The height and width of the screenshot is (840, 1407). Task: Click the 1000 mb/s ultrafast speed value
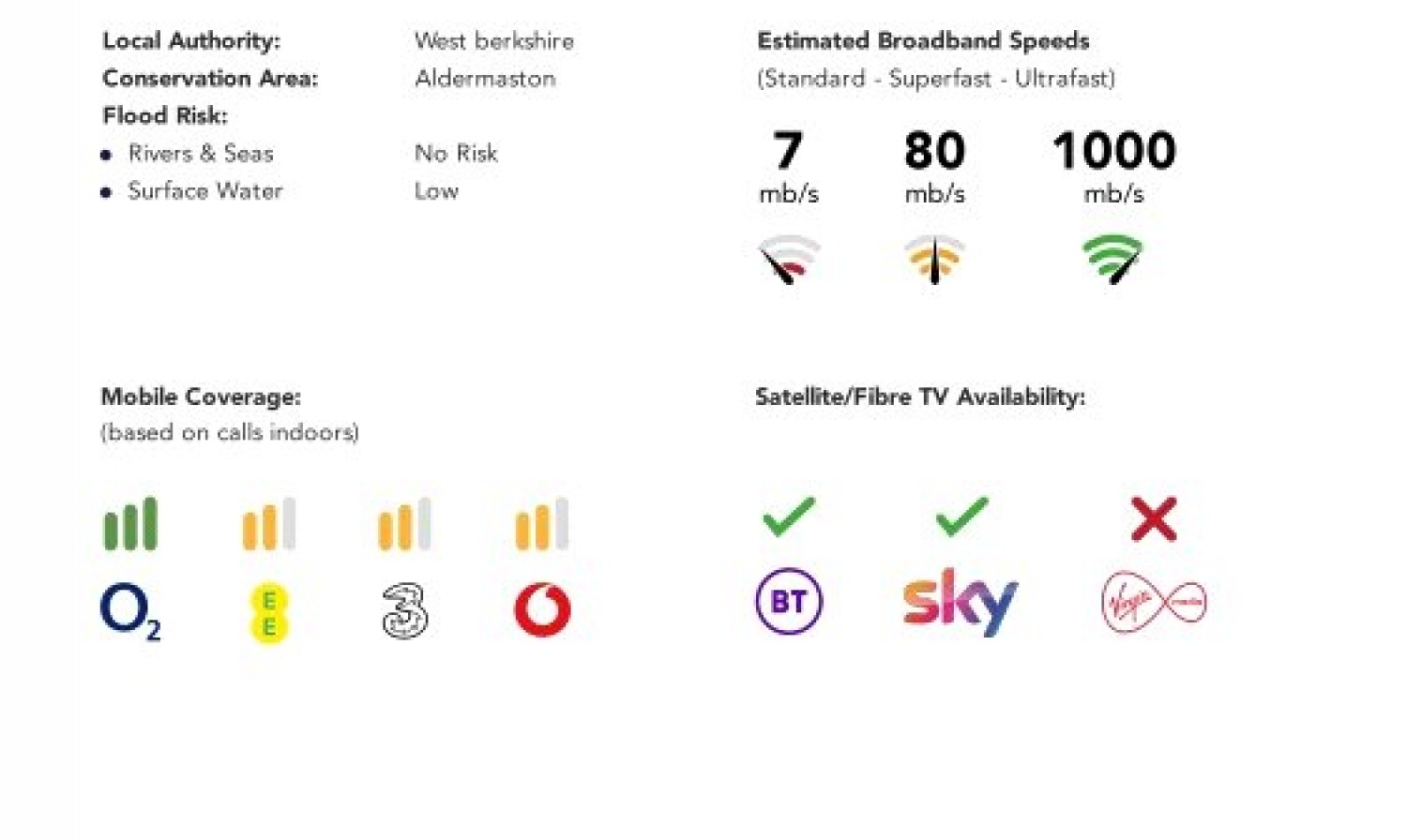point(1114,166)
